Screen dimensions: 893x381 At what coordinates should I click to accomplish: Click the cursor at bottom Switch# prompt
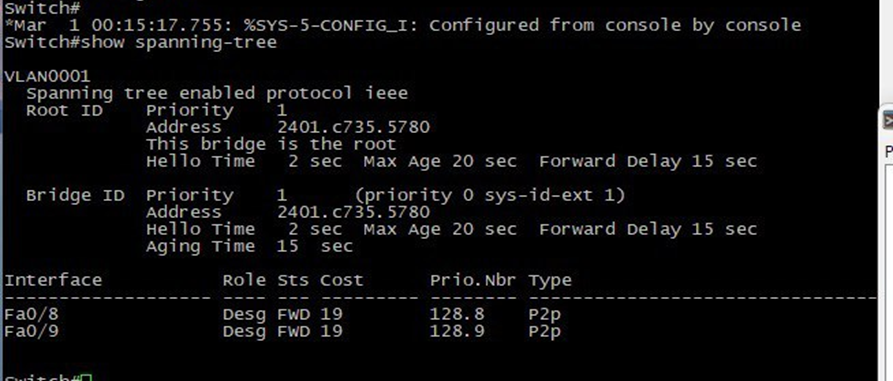(x=86, y=378)
